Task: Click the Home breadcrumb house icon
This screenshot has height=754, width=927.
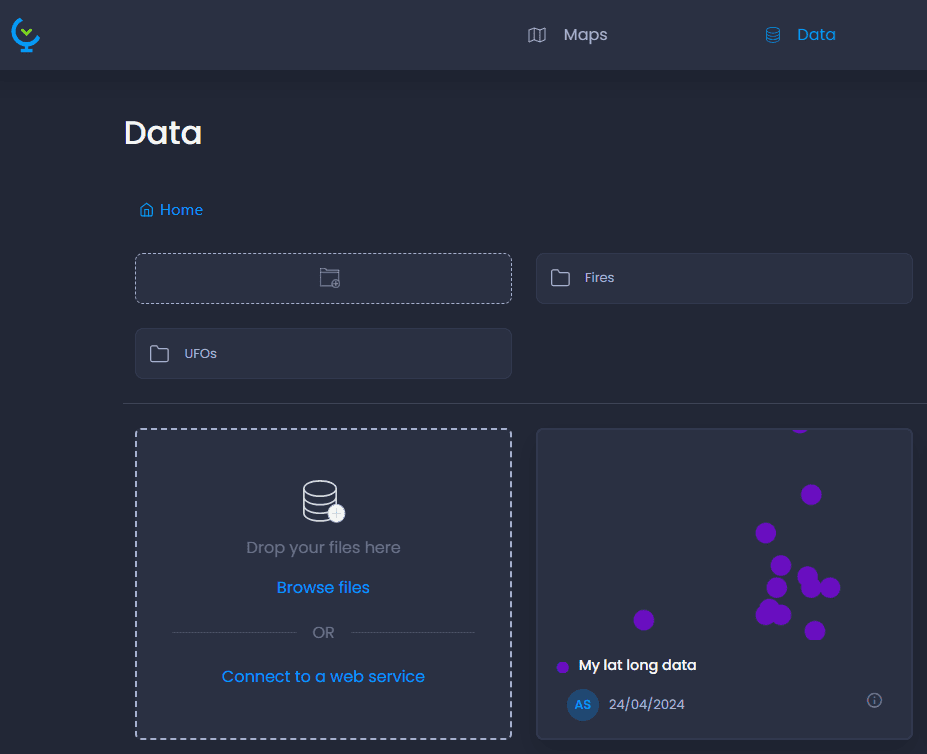Action: pyautogui.click(x=146, y=210)
